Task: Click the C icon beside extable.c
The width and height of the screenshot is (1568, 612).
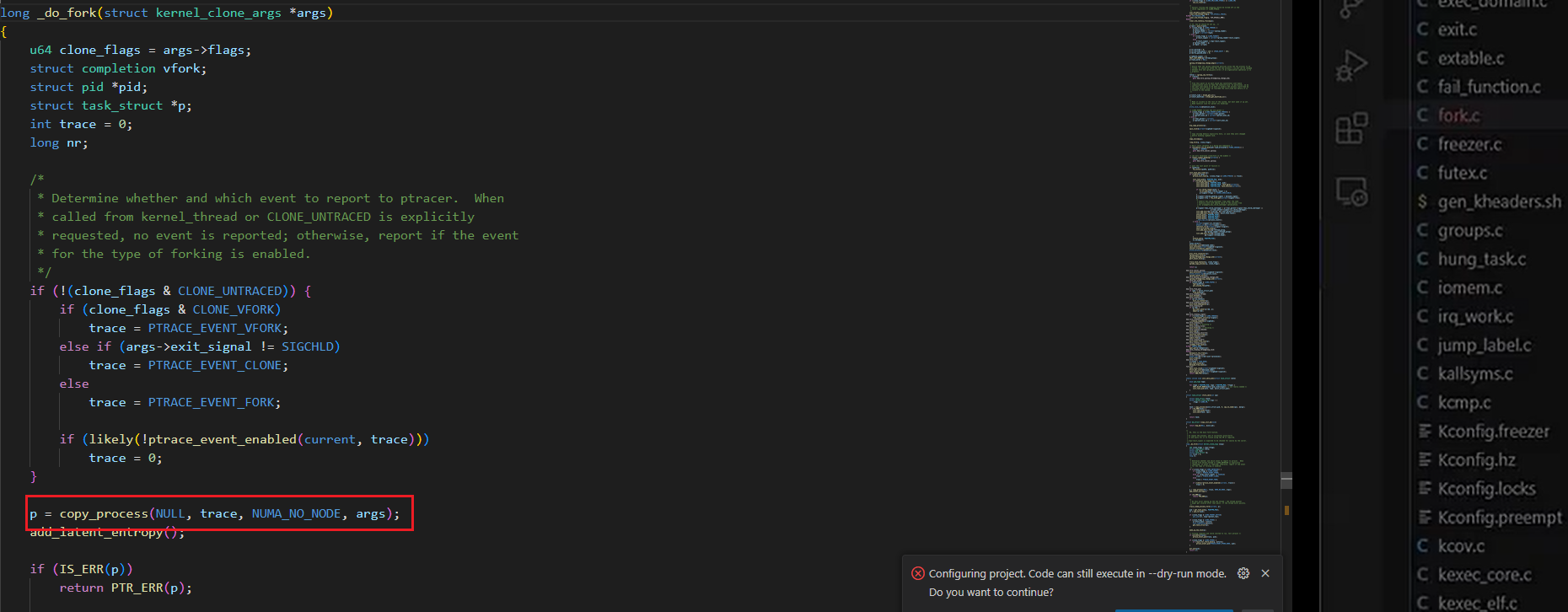Action: [1423, 58]
